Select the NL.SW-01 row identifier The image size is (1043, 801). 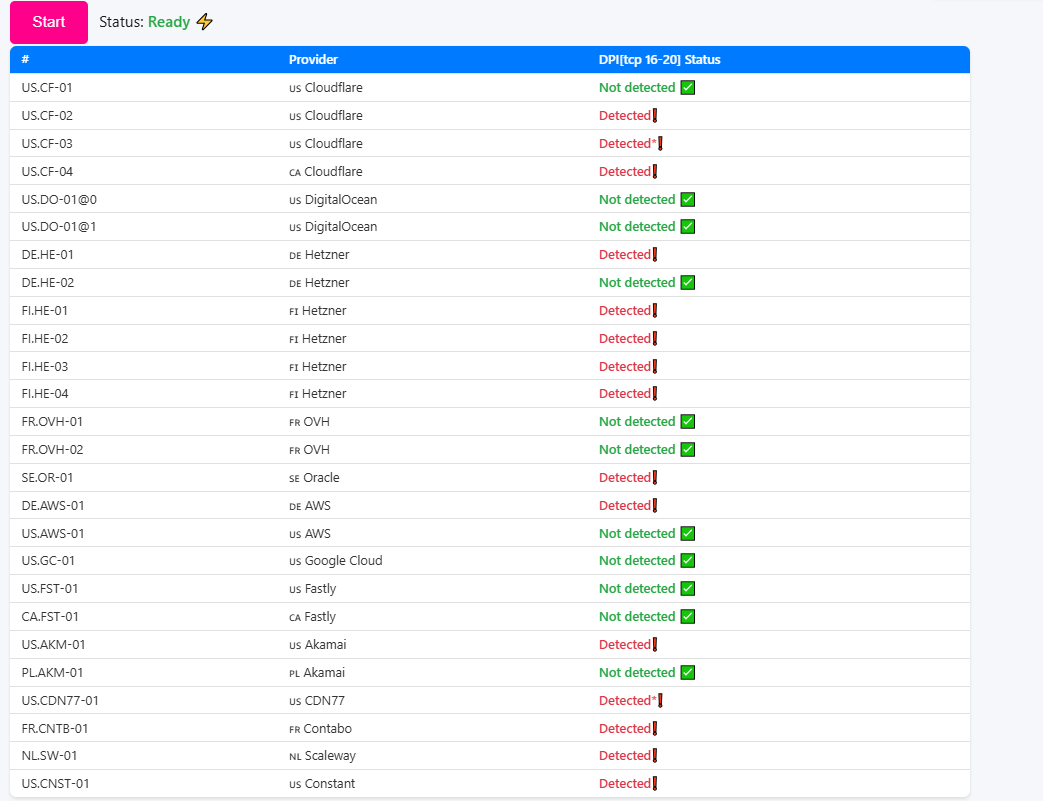[49, 756]
